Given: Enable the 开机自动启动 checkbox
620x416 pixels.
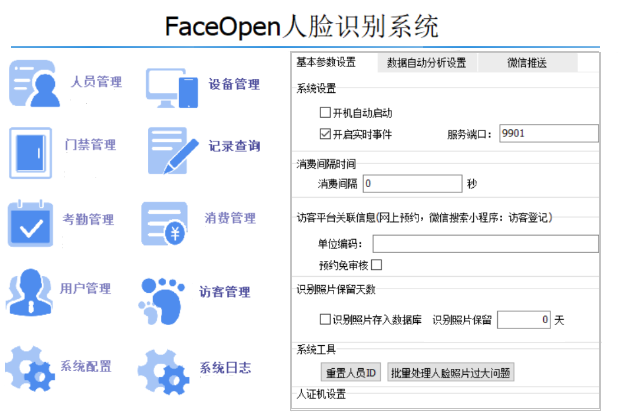Looking at the screenshot, I should pyautogui.click(x=324, y=112).
